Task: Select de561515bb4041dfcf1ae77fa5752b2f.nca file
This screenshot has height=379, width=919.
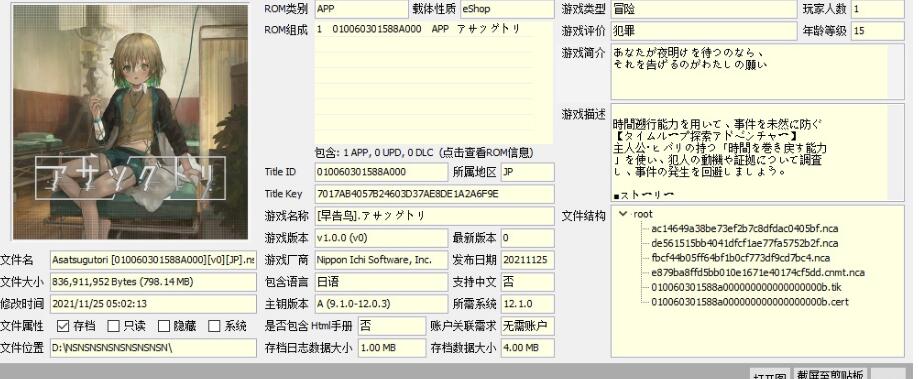Action: 744,243
